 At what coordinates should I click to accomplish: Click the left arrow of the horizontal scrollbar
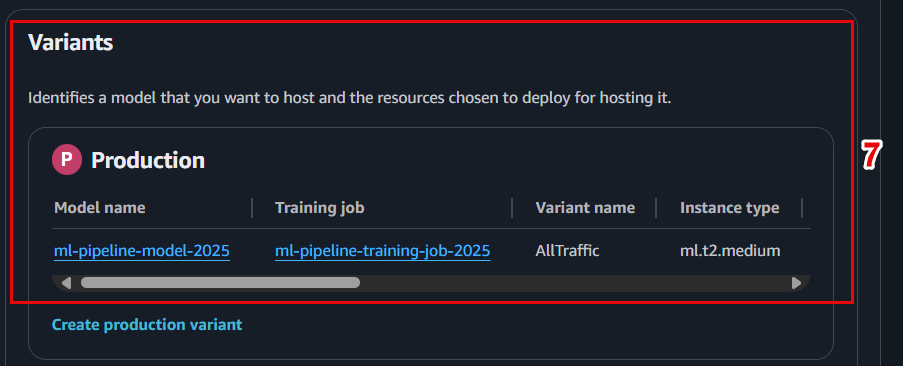[x=66, y=283]
